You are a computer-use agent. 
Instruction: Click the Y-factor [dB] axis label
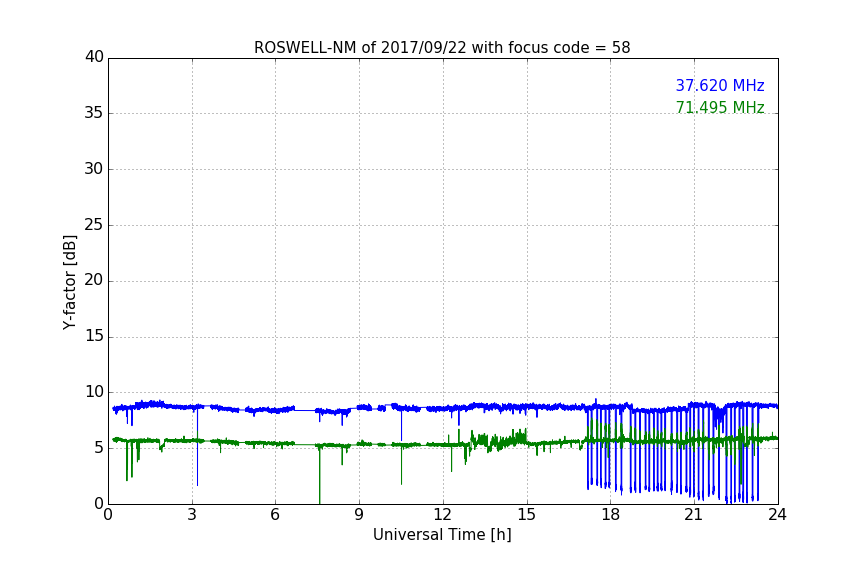click(x=69, y=282)
